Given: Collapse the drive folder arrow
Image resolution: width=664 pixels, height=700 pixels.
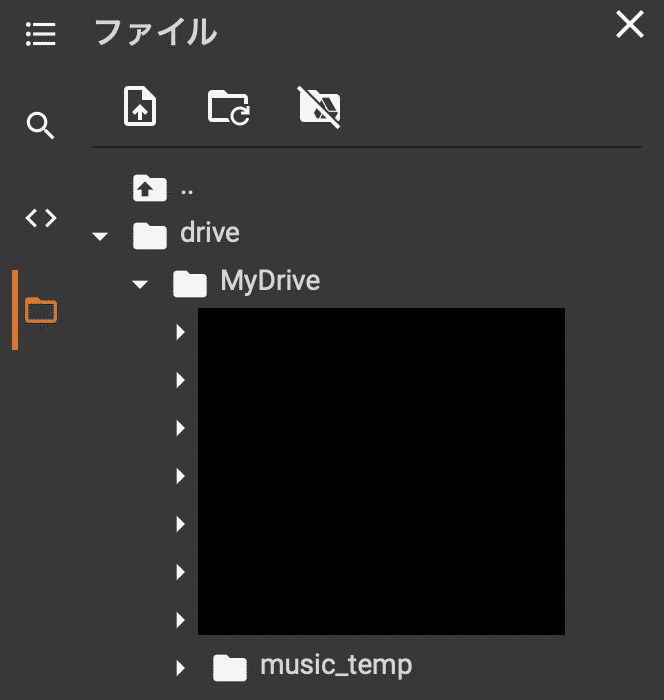Looking at the screenshot, I should coord(99,236).
